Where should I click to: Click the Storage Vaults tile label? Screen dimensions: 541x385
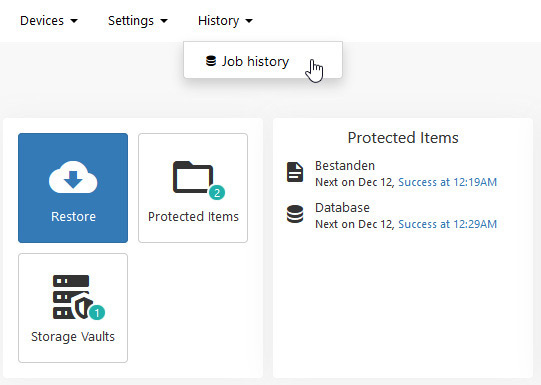tap(73, 337)
